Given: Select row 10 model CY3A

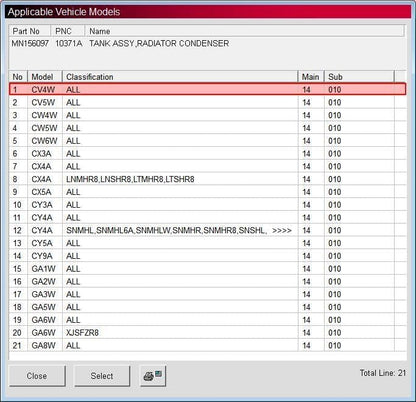Looking at the screenshot, I should point(207,205).
